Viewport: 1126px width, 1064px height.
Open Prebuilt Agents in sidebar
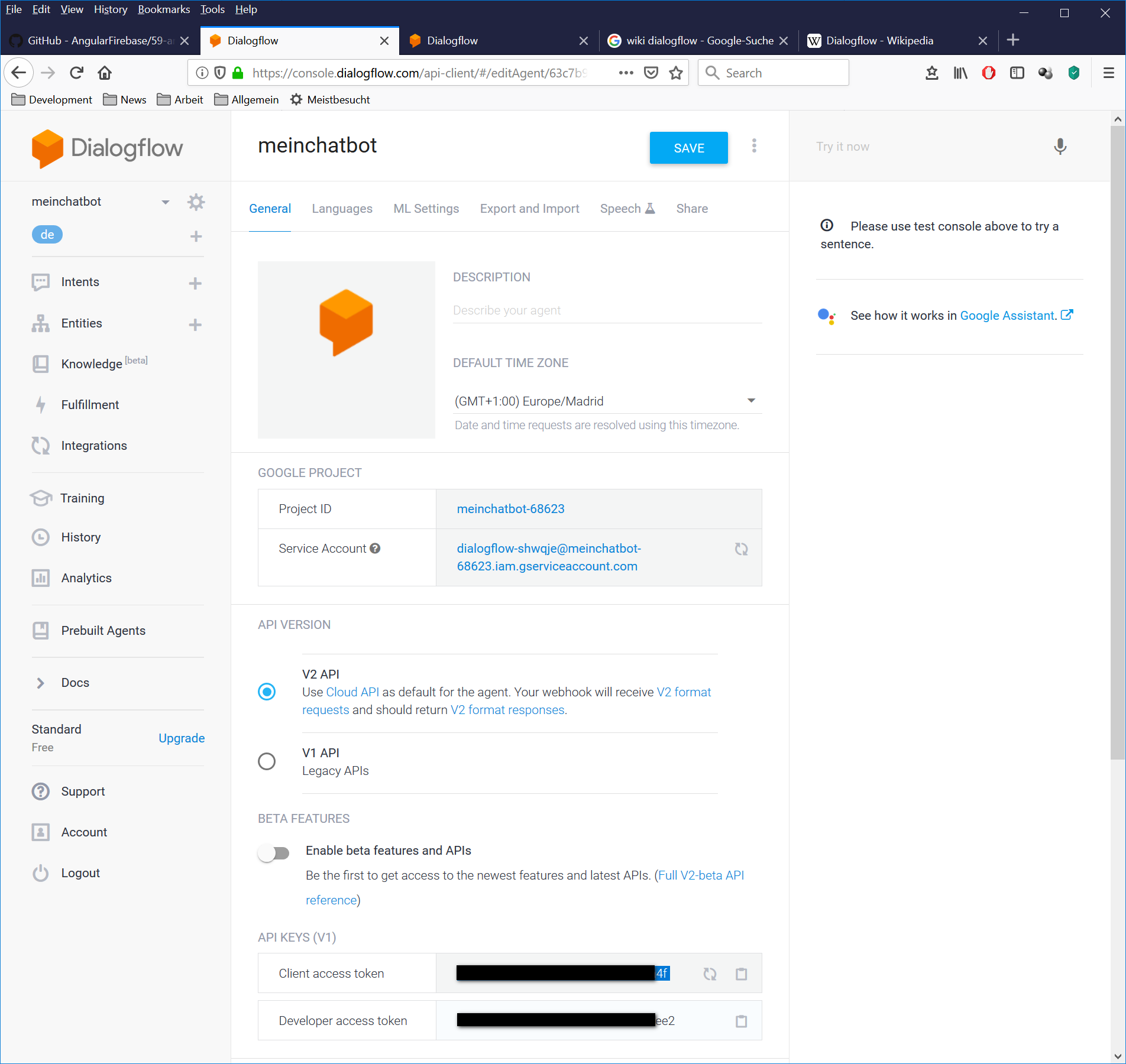(x=103, y=631)
